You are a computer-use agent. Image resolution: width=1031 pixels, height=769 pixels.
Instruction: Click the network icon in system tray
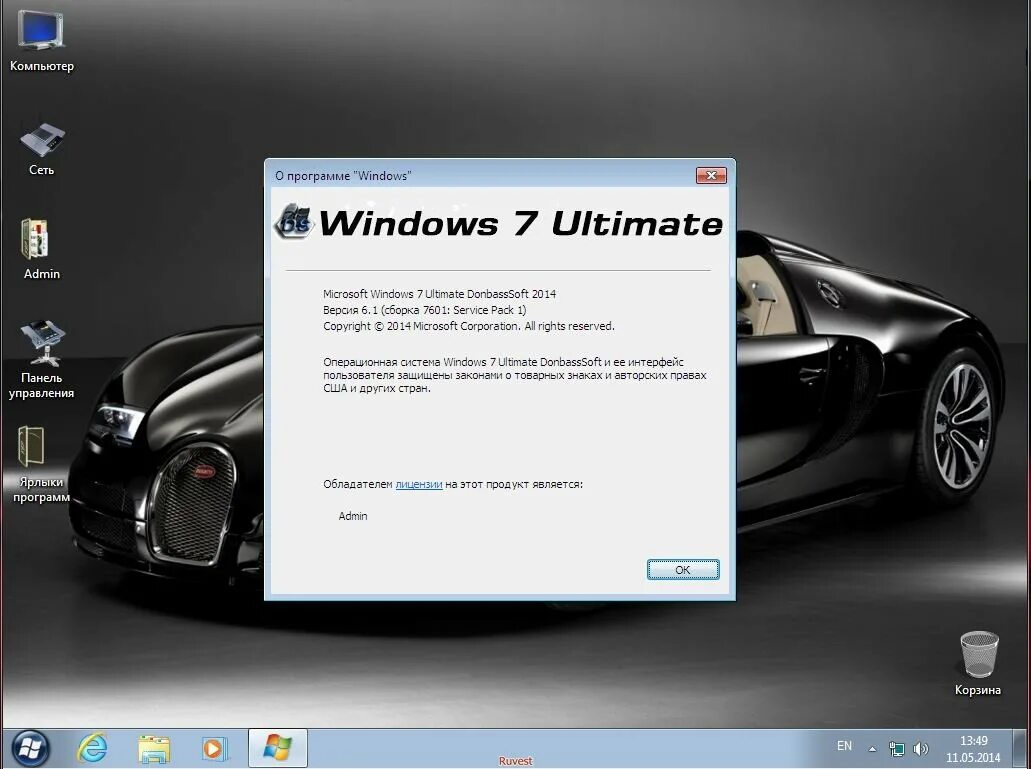point(896,748)
